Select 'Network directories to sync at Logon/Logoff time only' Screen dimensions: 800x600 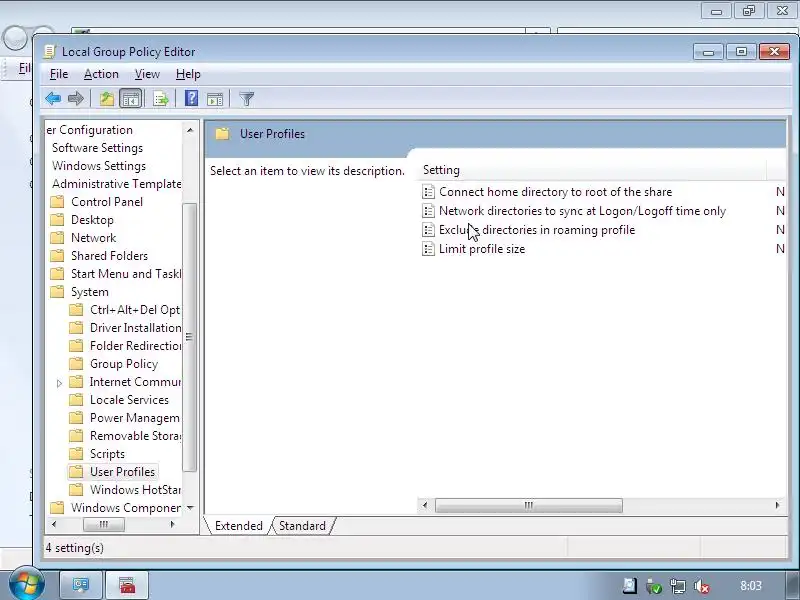pyautogui.click(x=583, y=211)
